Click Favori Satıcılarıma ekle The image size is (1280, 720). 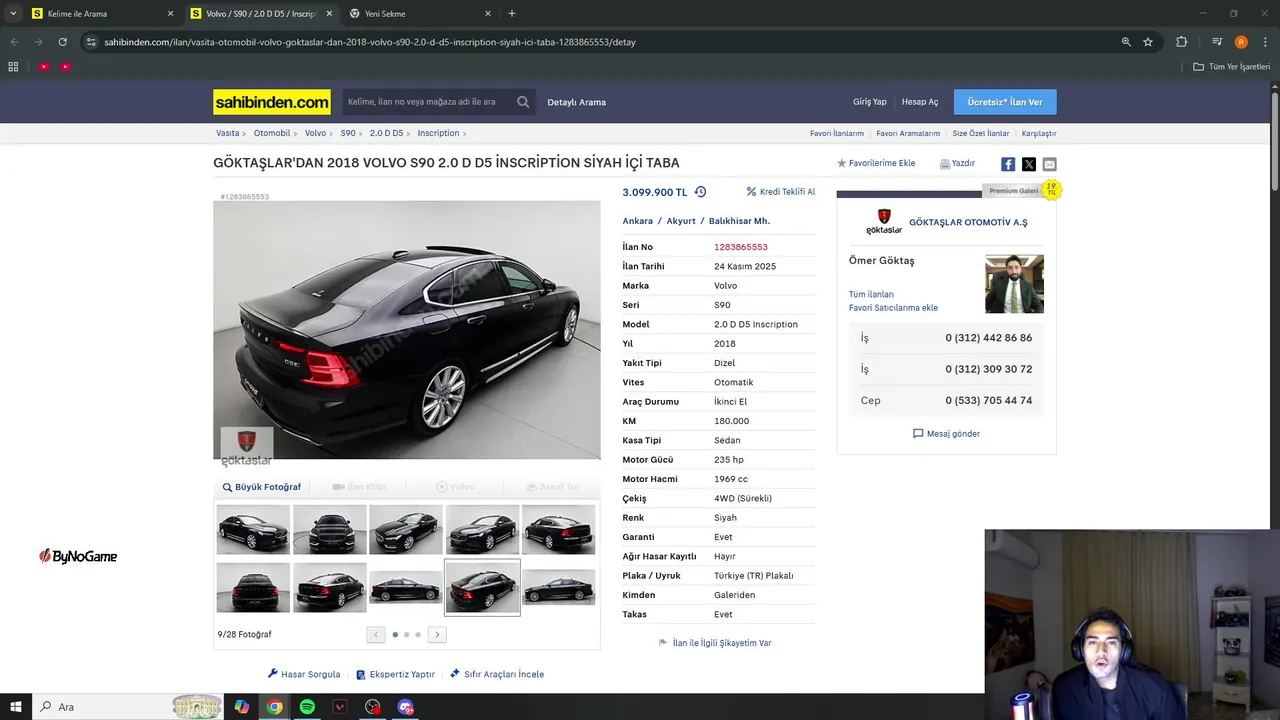click(x=893, y=308)
